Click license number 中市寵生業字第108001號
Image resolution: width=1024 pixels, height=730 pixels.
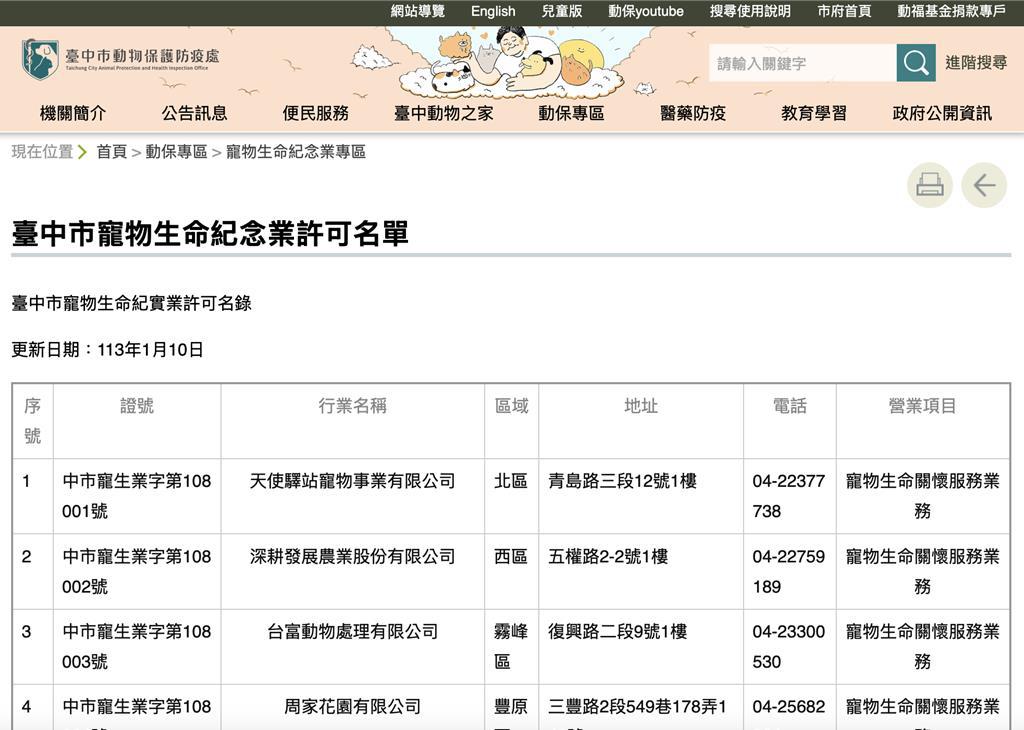pyautogui.click(x=137, y=496)
